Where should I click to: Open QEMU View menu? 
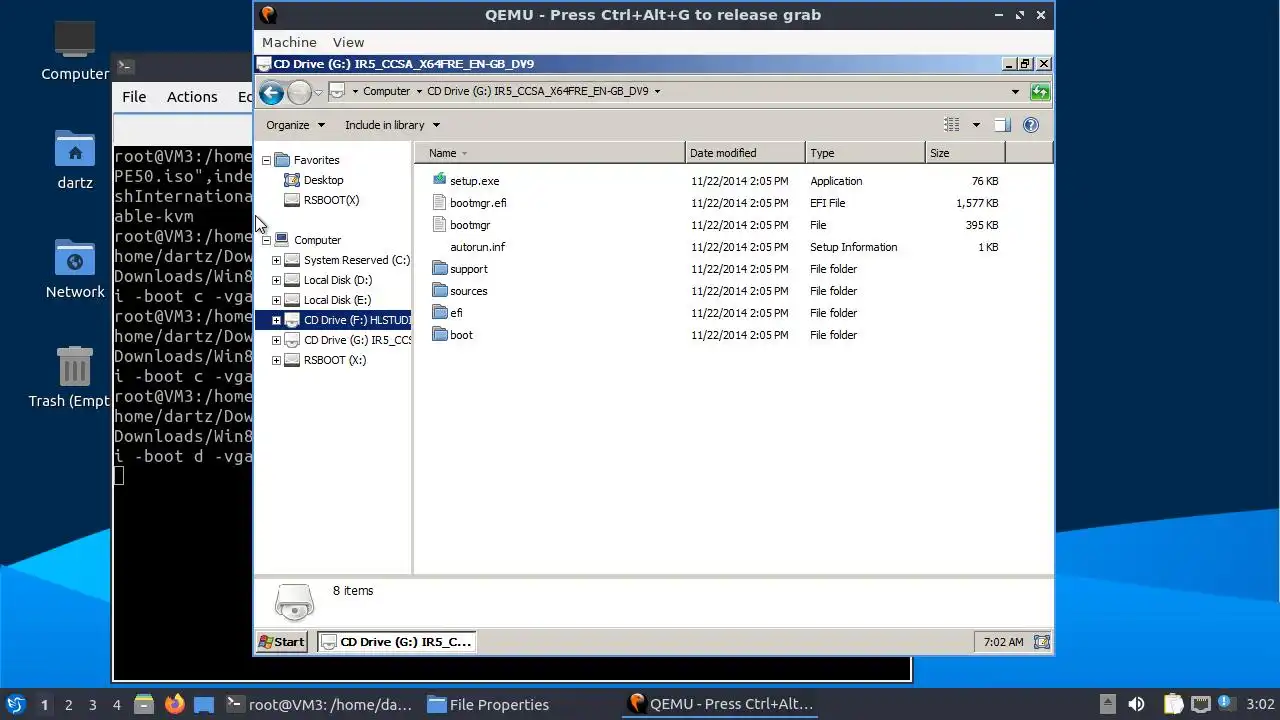coord(348,42)
